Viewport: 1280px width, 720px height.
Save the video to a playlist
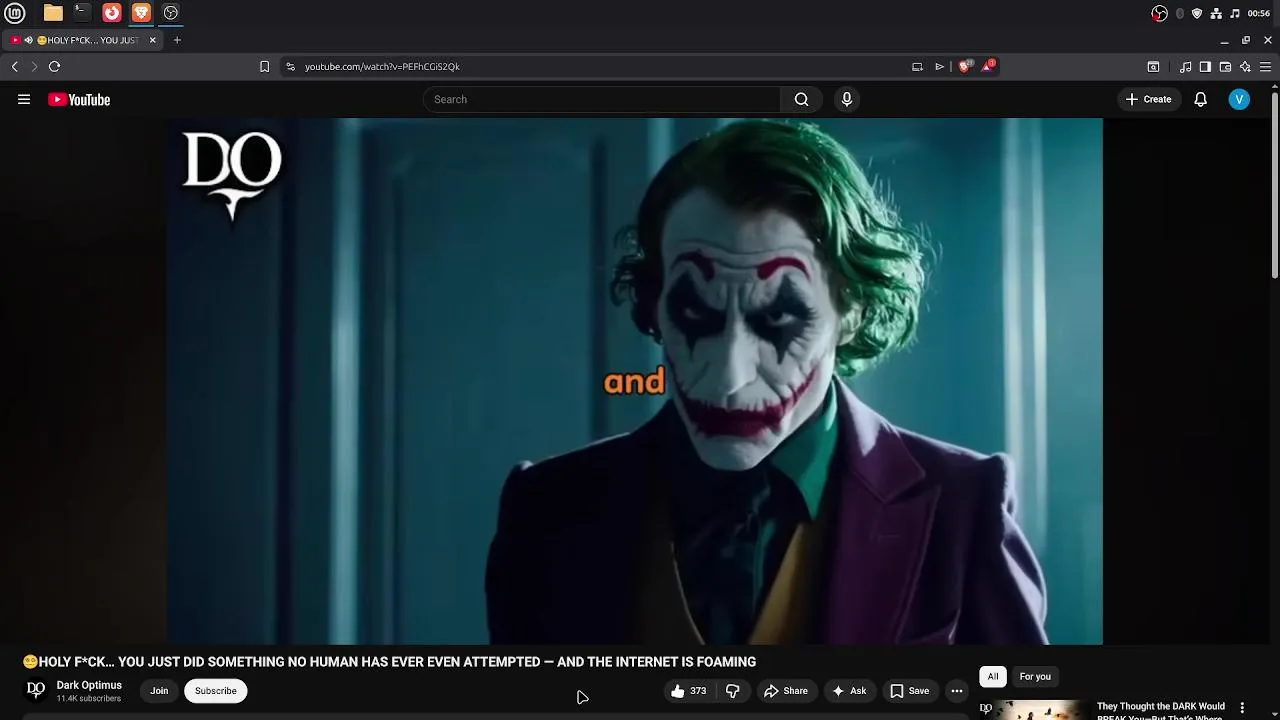click(x=909, y=691)
